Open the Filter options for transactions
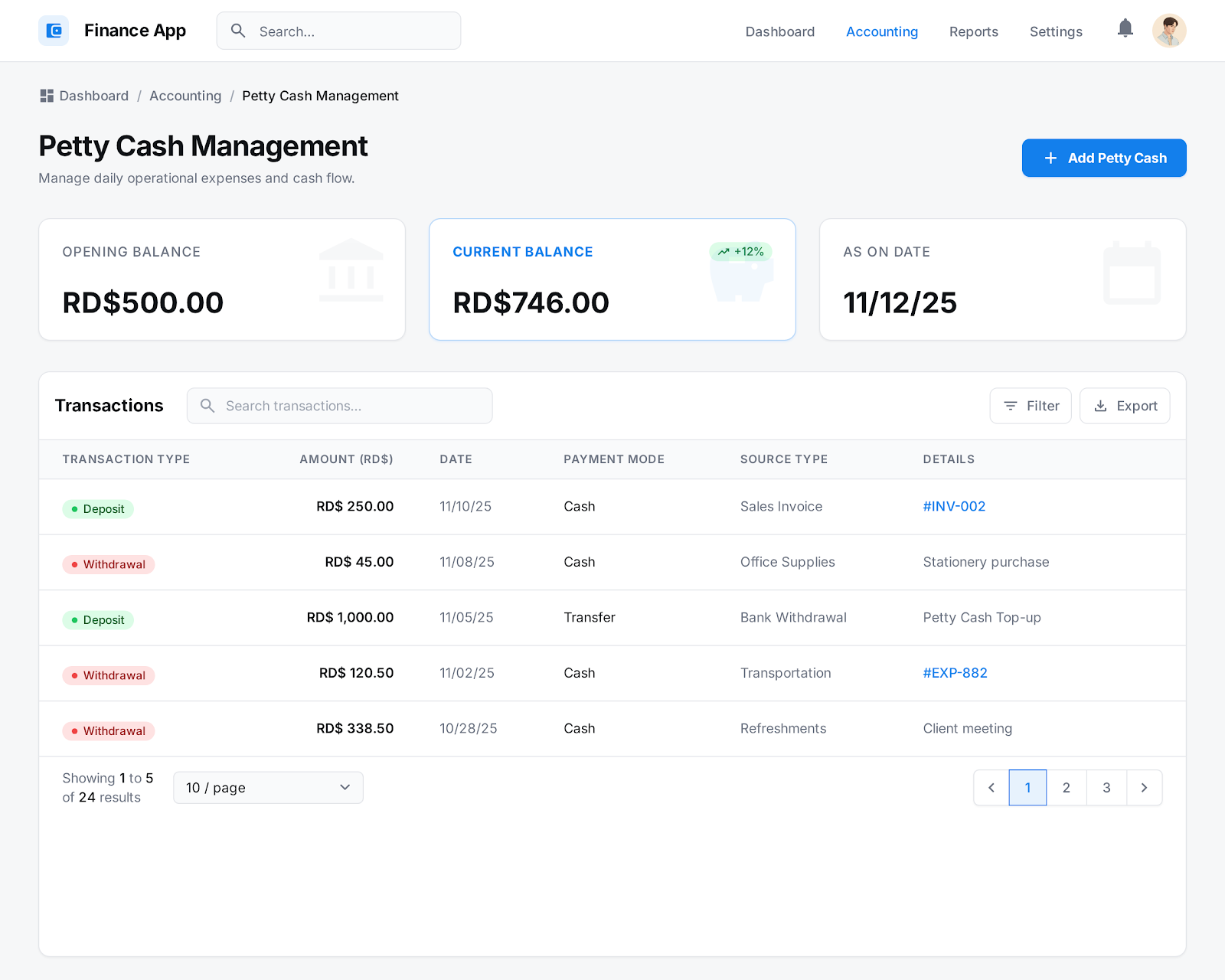Viewport: 1225px width, 980px height. [x=1031, y=406]
